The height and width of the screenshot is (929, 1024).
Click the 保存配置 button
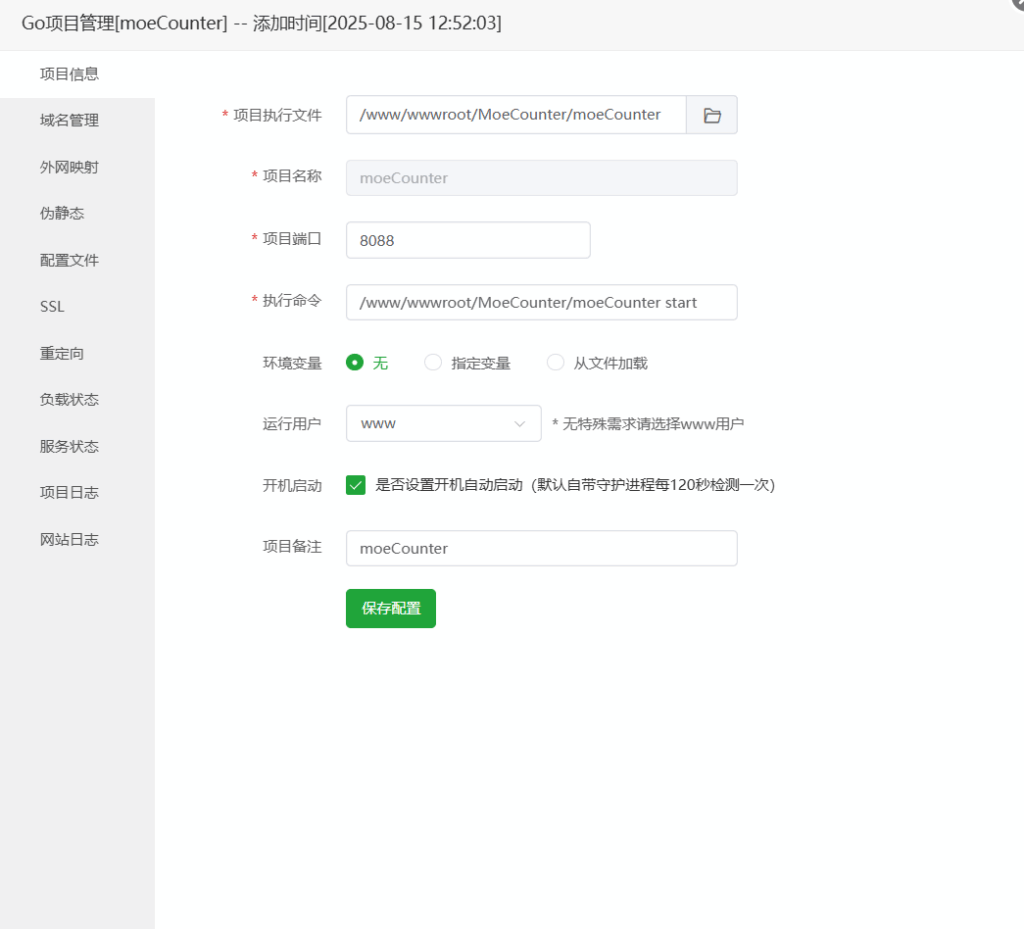point(391,608)
